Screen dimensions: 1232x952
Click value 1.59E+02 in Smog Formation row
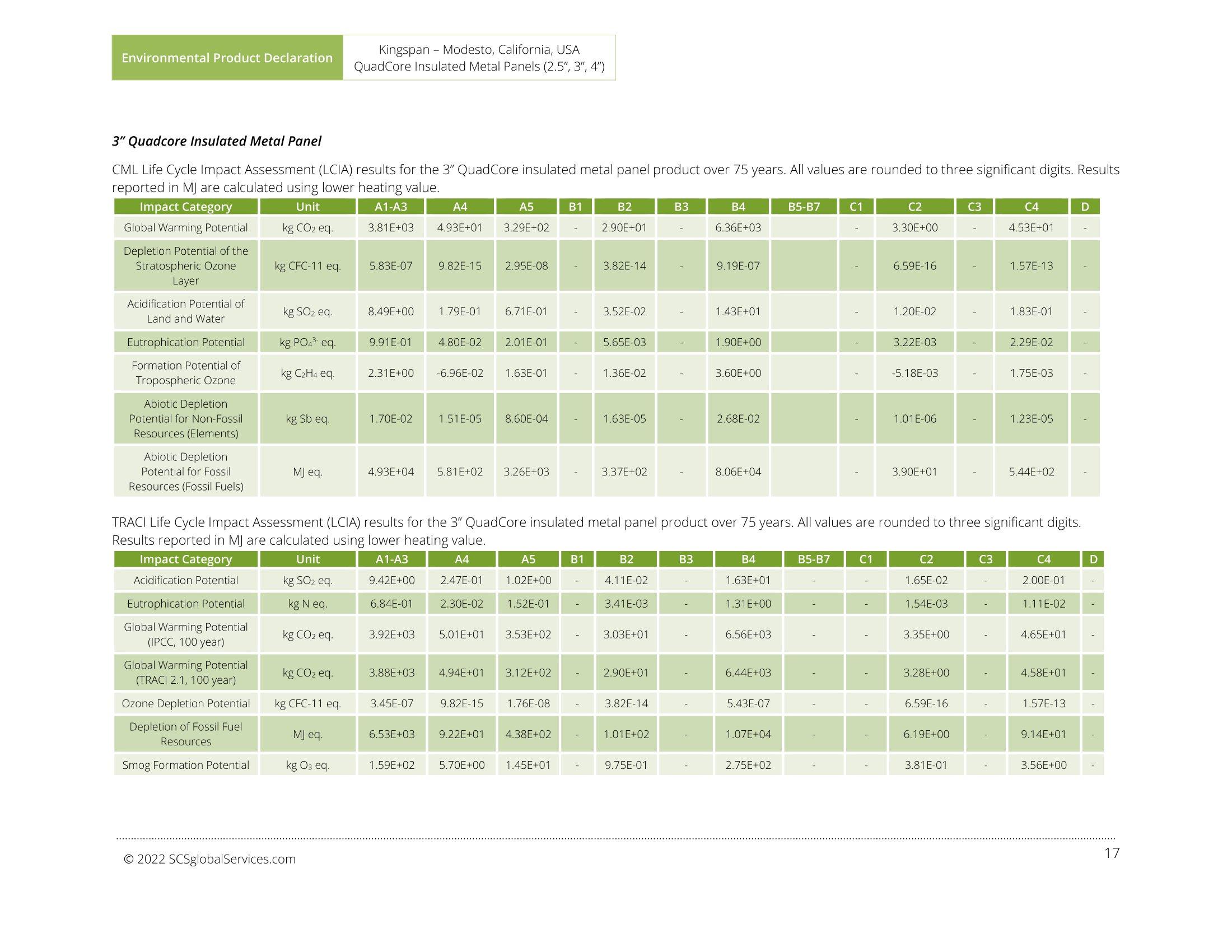click(x=391, y=765)
